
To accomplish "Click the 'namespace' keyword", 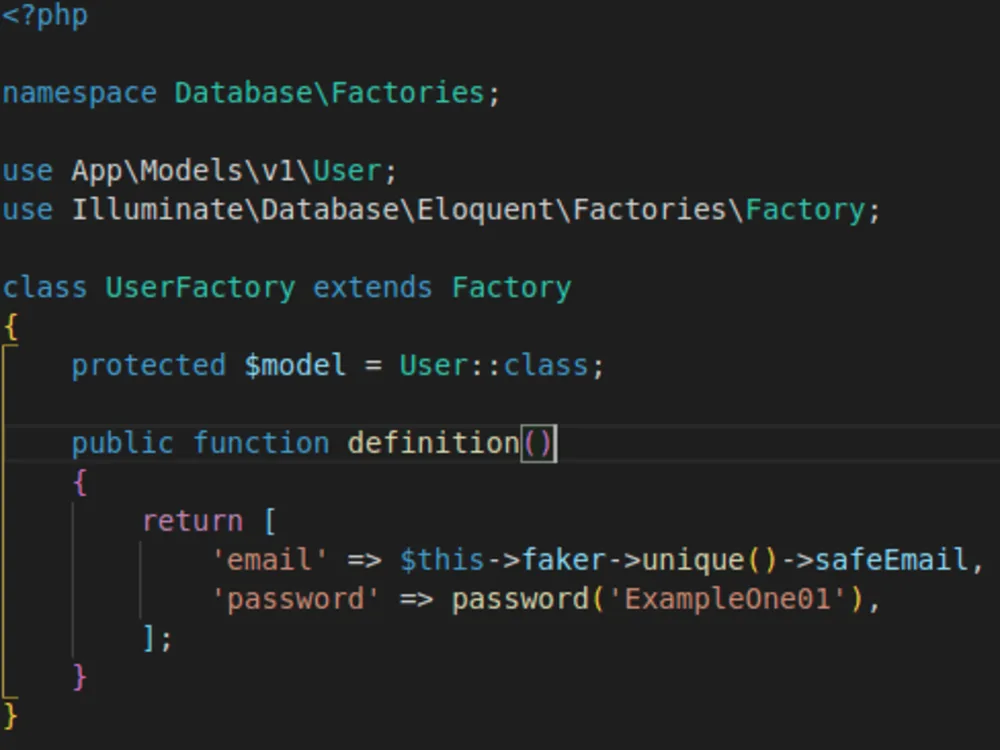I will 80,93.
